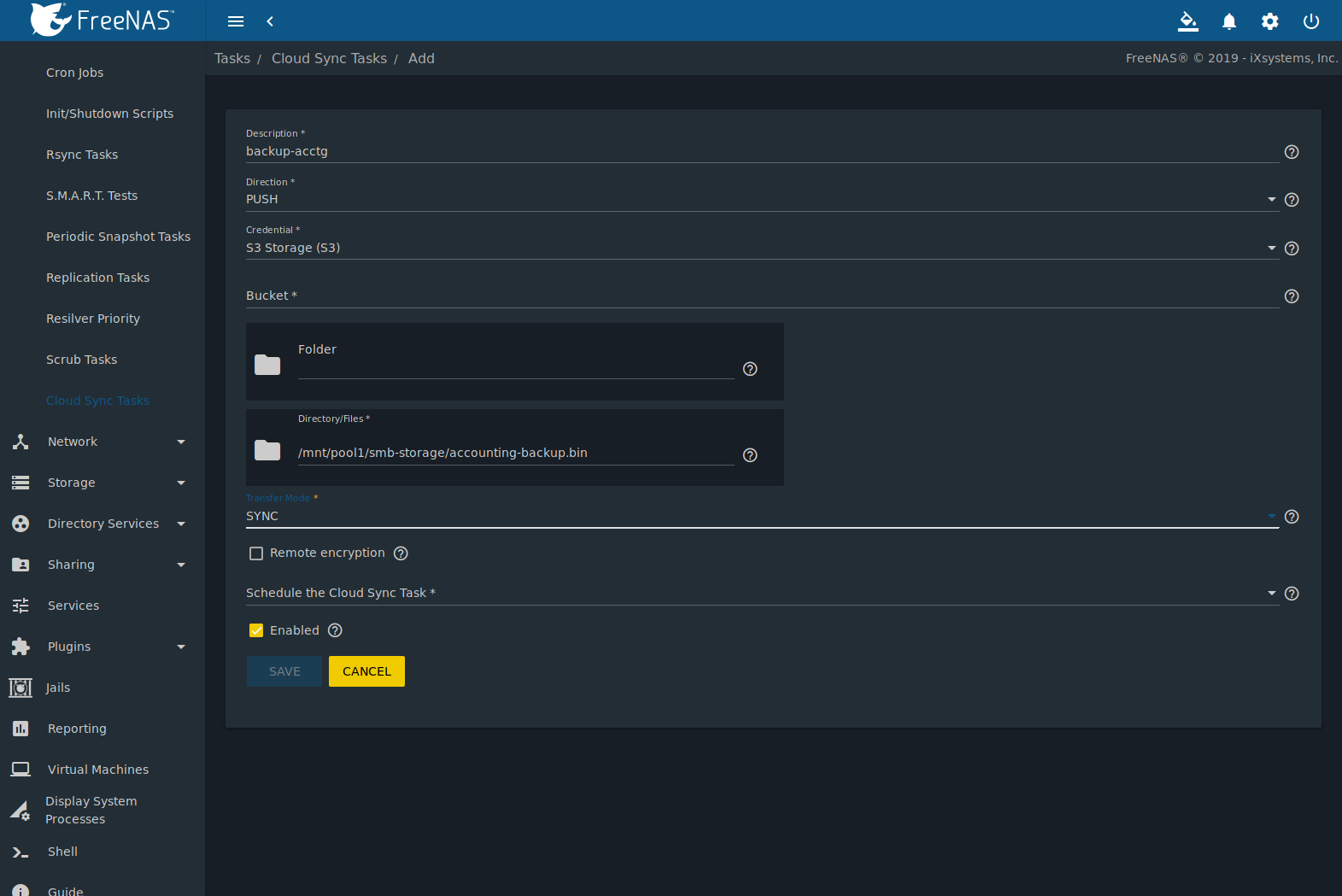Enable the Remote encryption checkbox
This screenshot has height=896, width=1342.
click(256, 553)
